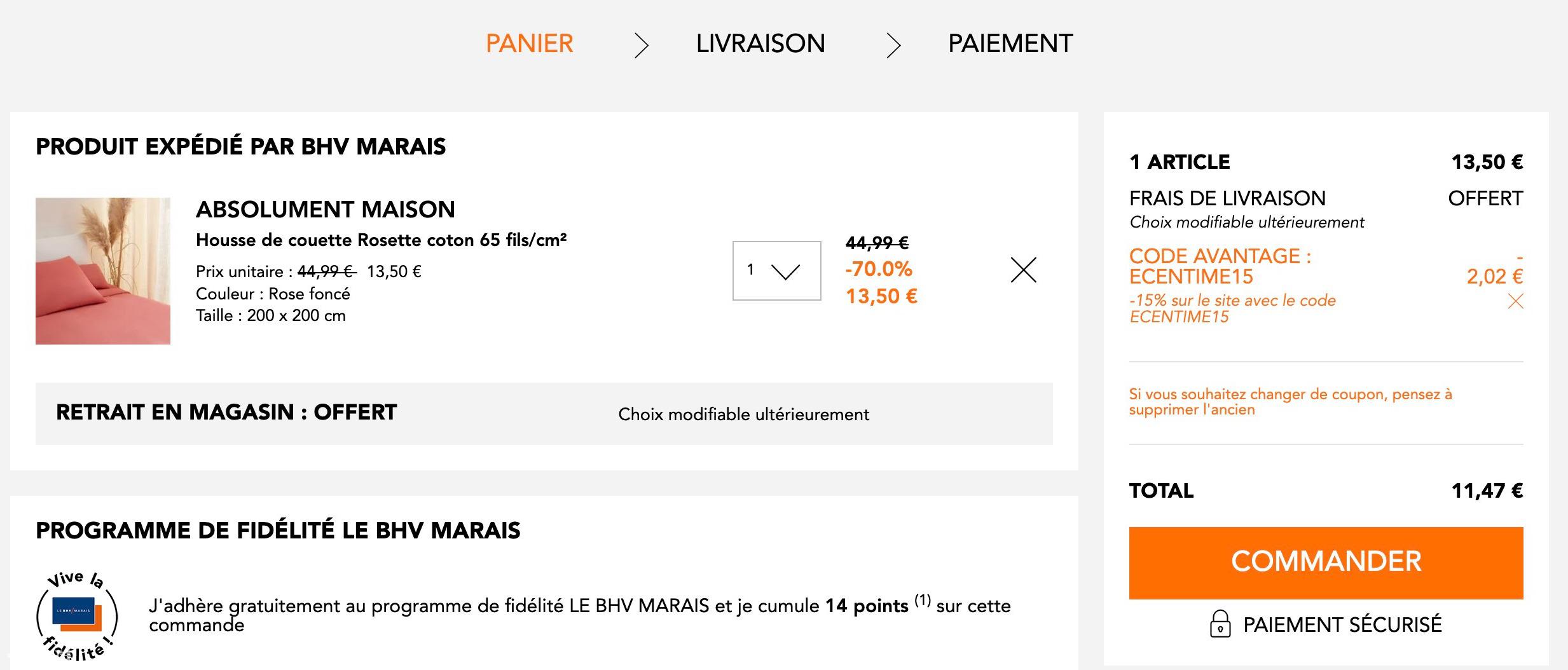Remove the Rosette duvet cover from cart
Image resolution: width=1568 pixels, height=670 pixels.
(1023, 270)
